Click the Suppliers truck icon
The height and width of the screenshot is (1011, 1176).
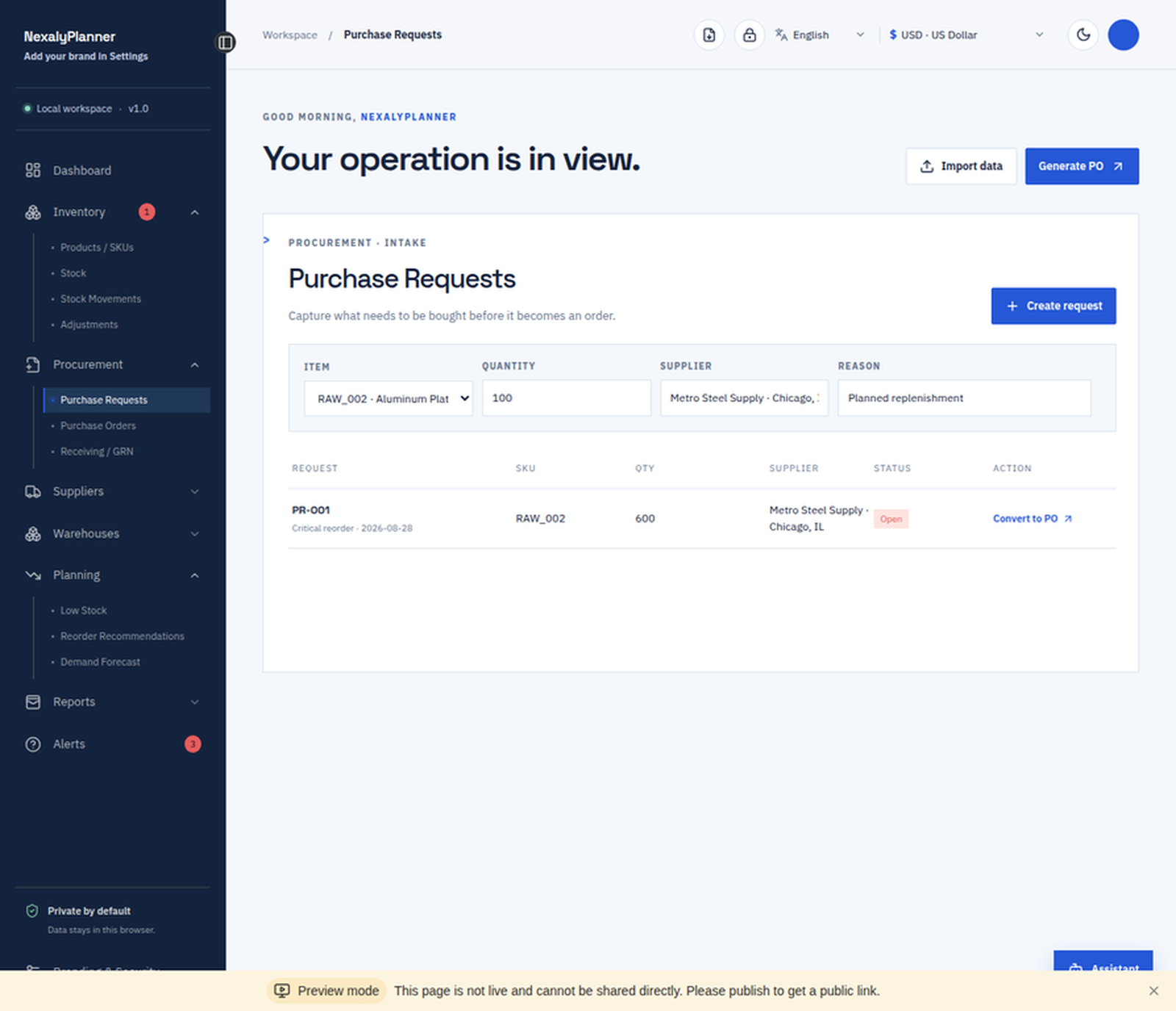click(33, 492)
